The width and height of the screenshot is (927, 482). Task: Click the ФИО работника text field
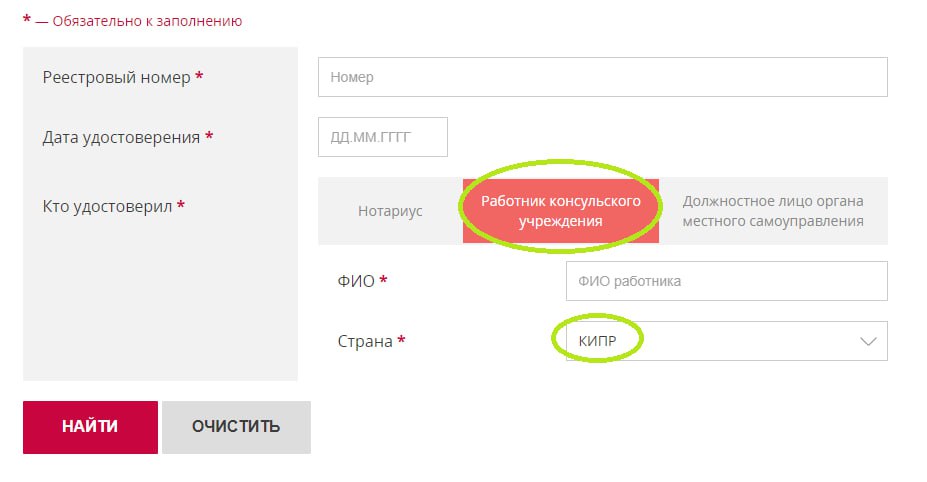click(726, 281)
